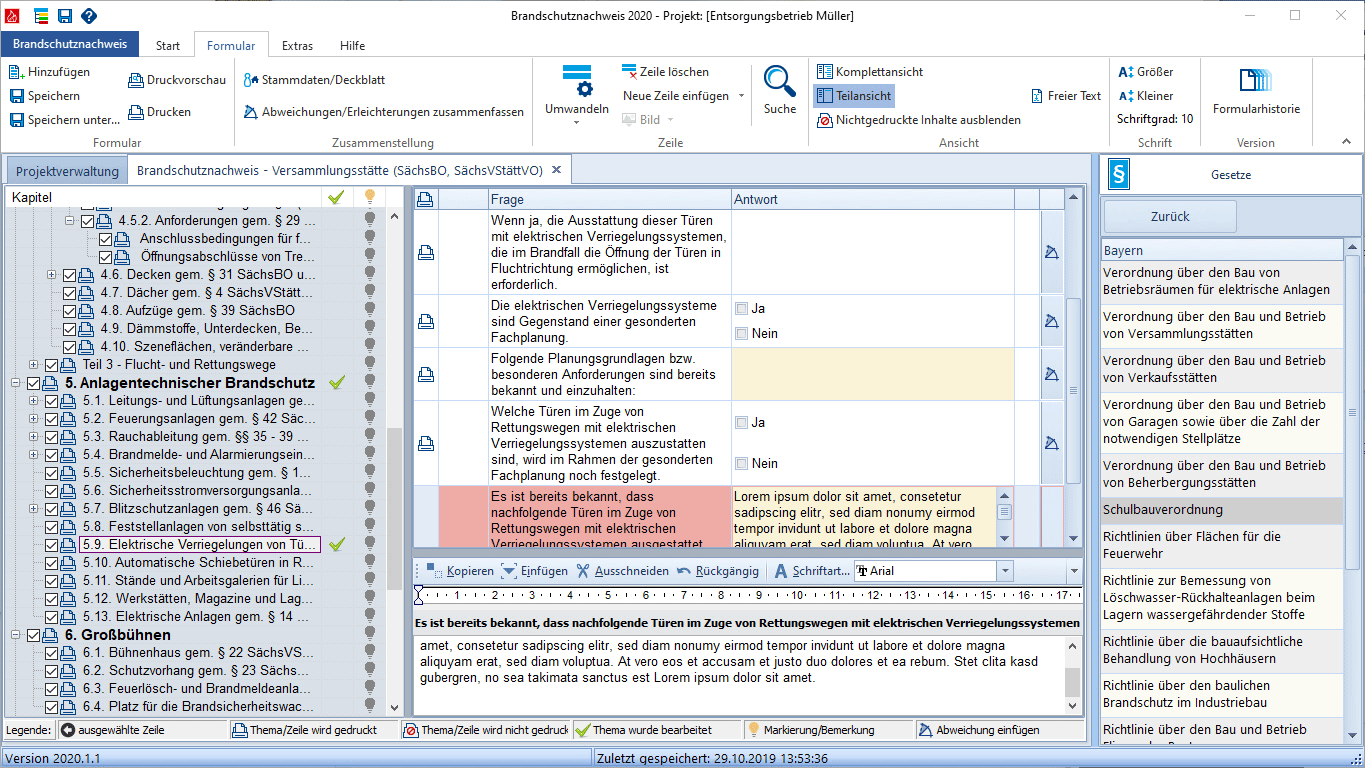Toggle checkbox for 4.8. Aufzüge gem. § 39
The height and width of the screenshot is (768, 1365).
pos(70,311)
